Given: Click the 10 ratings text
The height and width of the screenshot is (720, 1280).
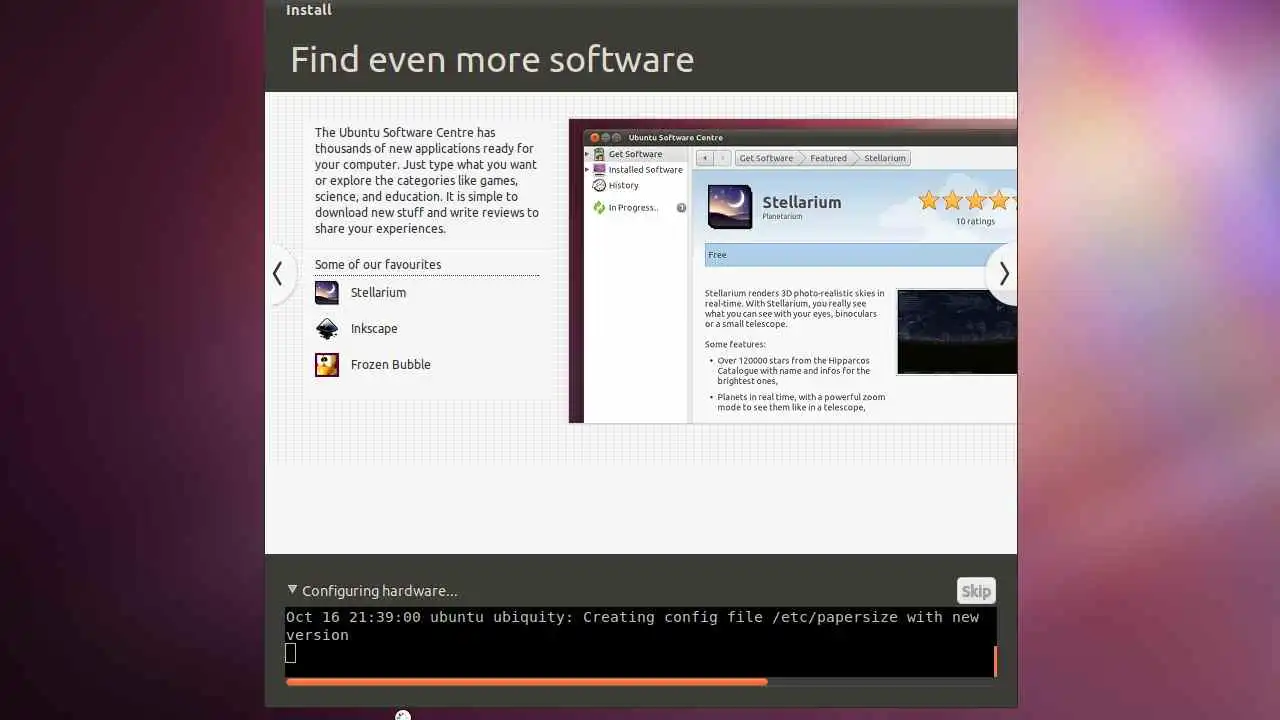Looking at the screenshot, I should click(x=975, y=222).
